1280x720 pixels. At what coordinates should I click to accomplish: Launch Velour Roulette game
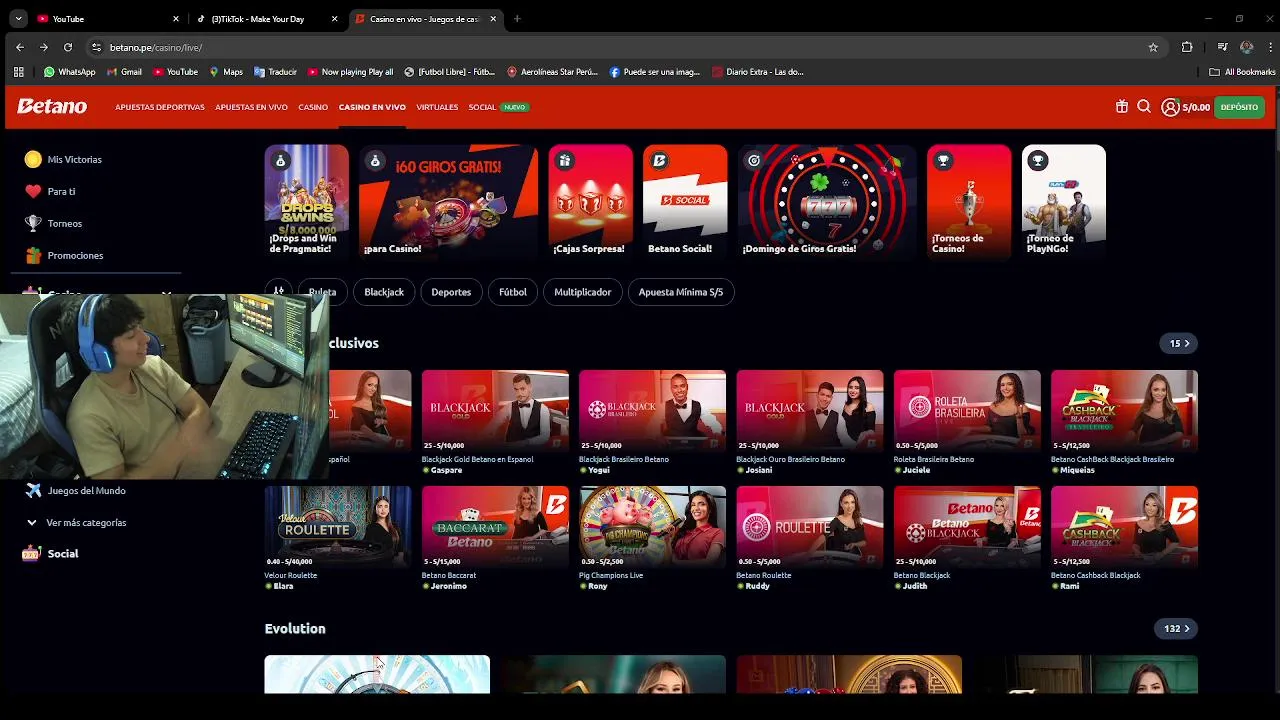(x=338, y=528)
